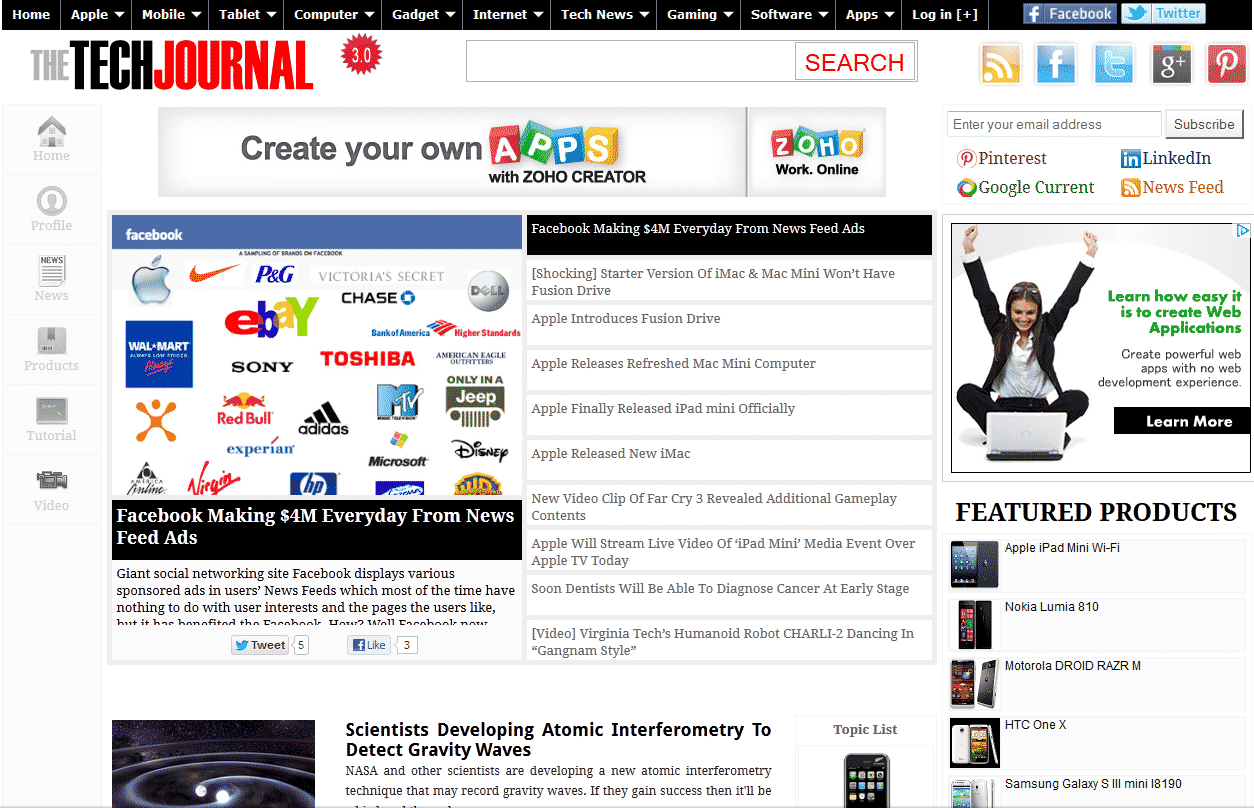This screenshot has width=1254, height=808.
Task: Open Tutorial in the left sidebar
Action: (51, 419)
